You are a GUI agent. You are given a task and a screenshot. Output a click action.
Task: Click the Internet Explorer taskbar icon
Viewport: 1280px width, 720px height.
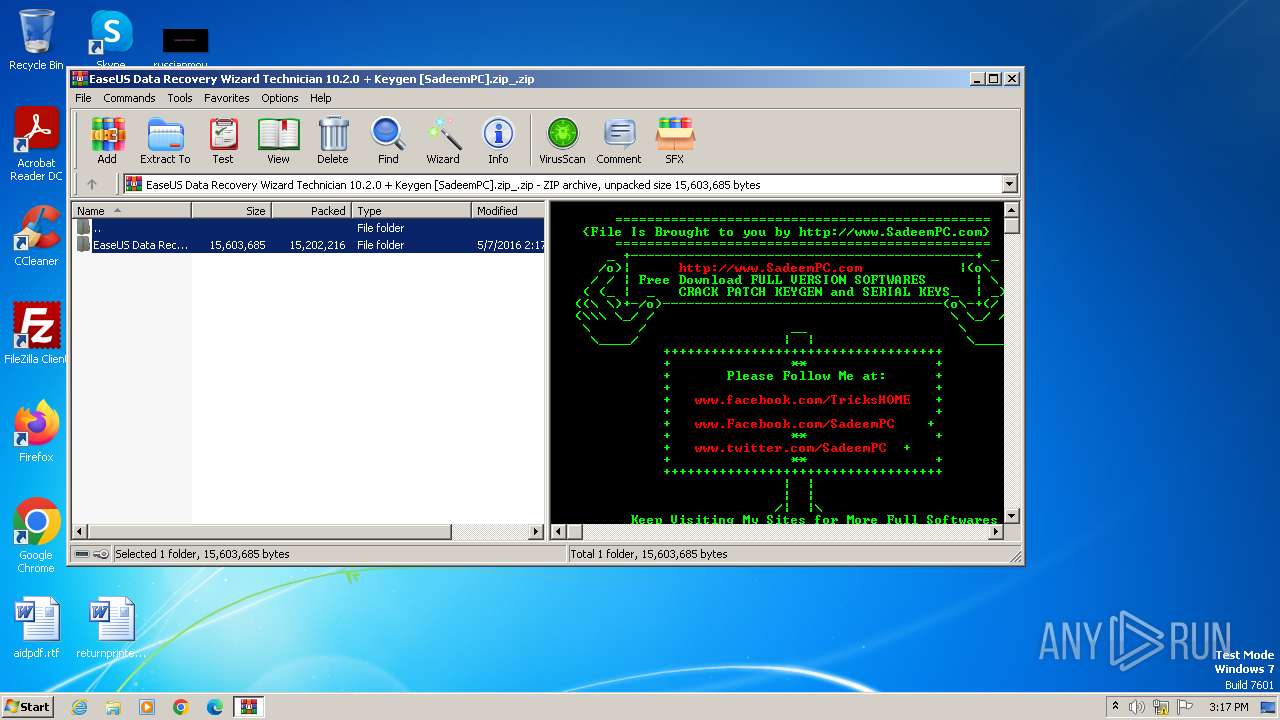[x=80, y=707]
